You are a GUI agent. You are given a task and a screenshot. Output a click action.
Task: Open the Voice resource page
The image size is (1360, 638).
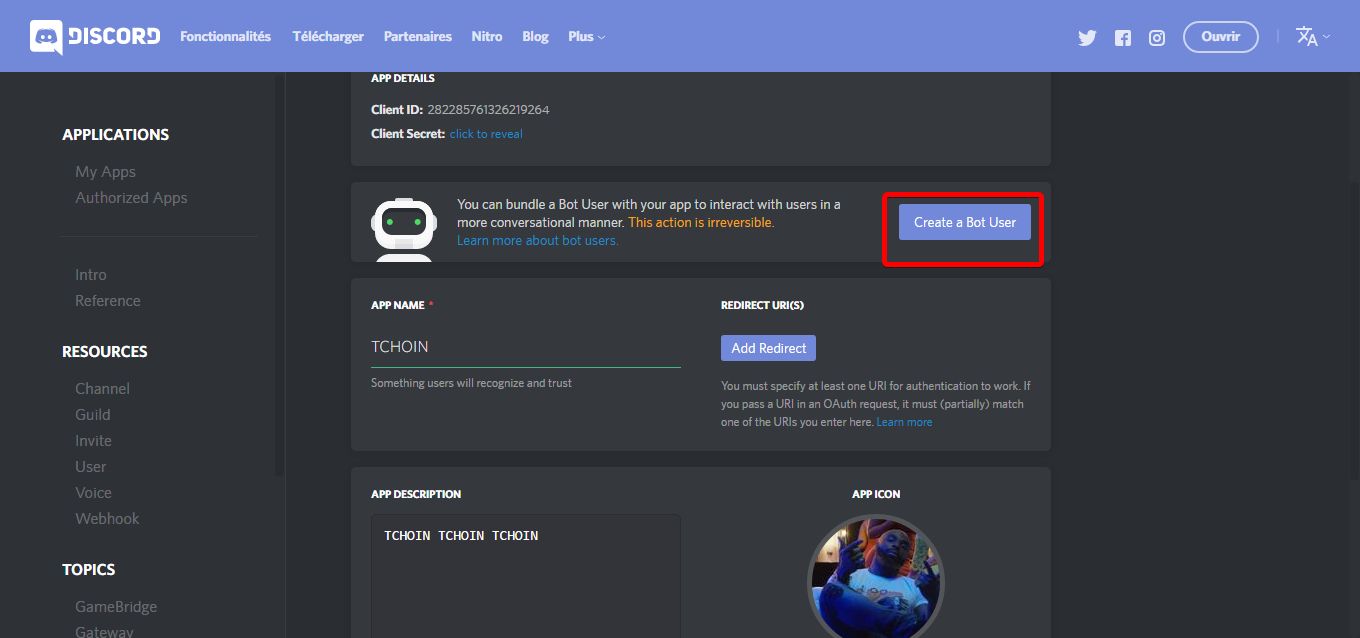coord(93,493)
